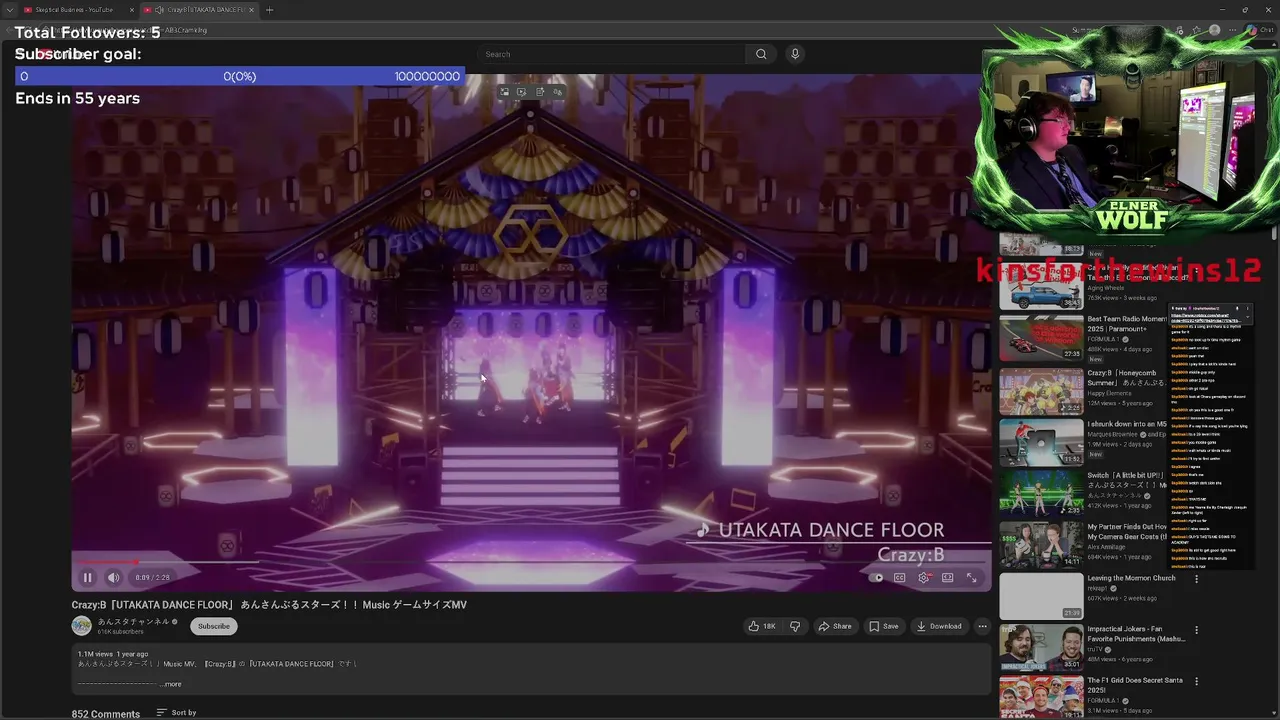Close the Crazy:B browser tab
The image size is (1280, 720).
[252, 10]
